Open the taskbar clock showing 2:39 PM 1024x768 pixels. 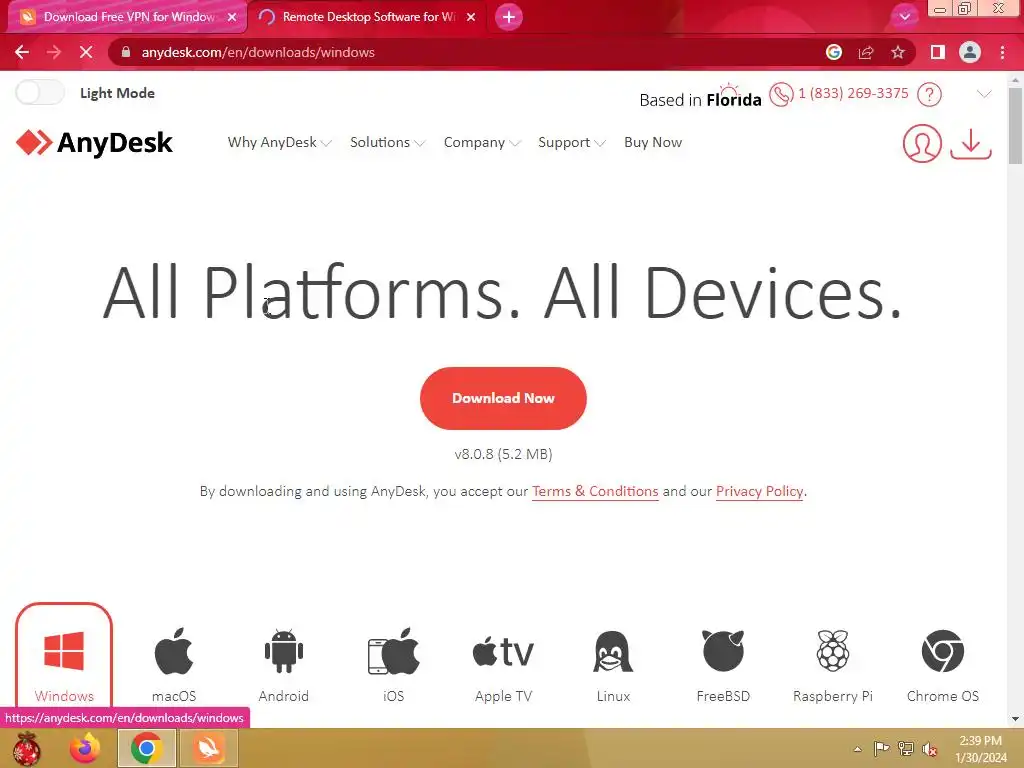tap(980, 749)
